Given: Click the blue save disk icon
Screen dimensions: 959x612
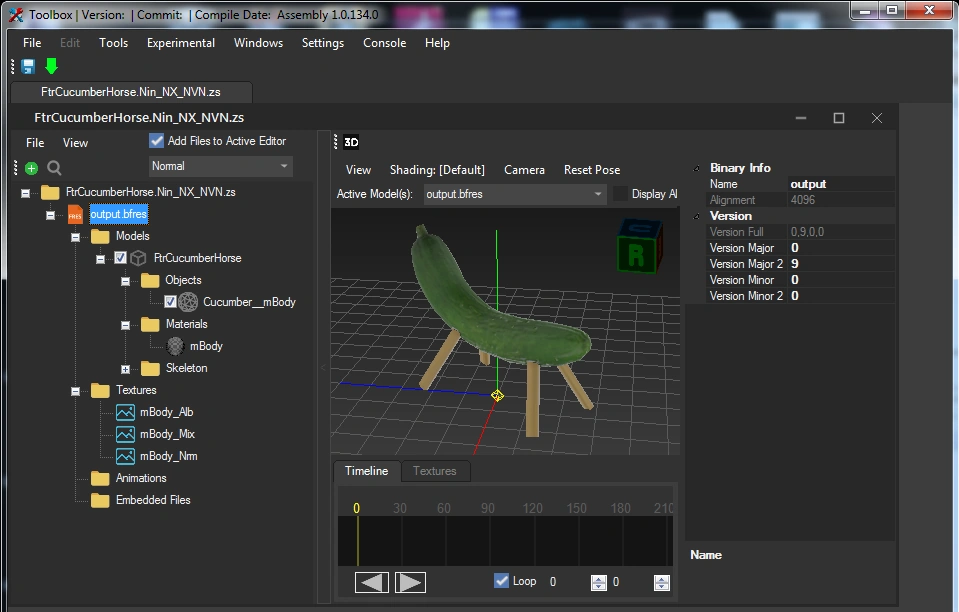Looking at the screenshot, I should click(x=28, y=67).
